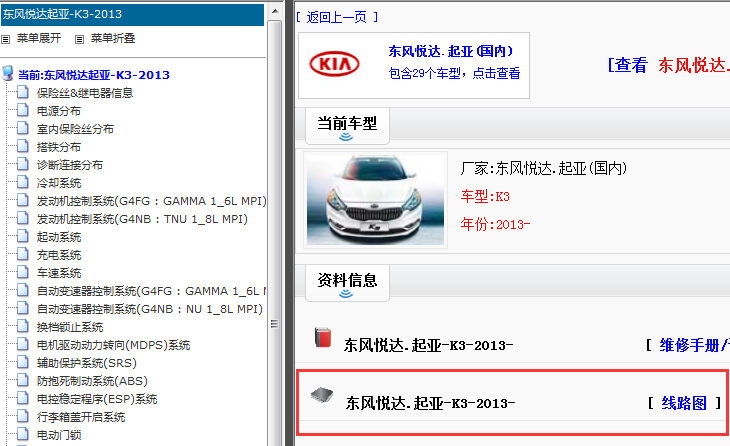Click the KIA logo image
The height and width of the screenshot is (446, 730).
point(334,64)
